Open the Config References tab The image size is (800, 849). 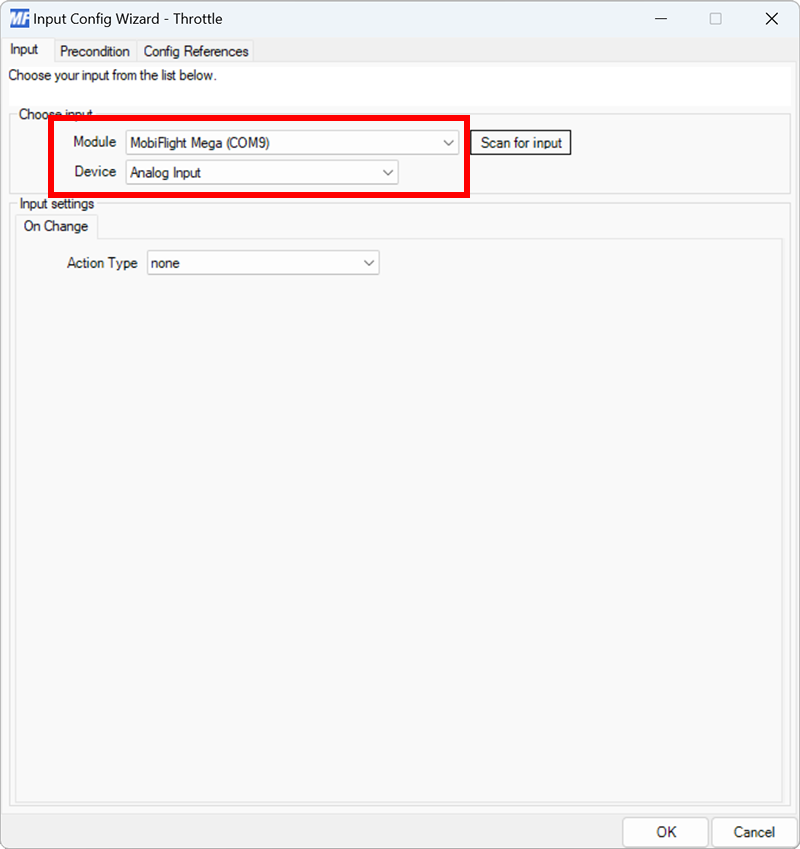[x=196, y=51]
